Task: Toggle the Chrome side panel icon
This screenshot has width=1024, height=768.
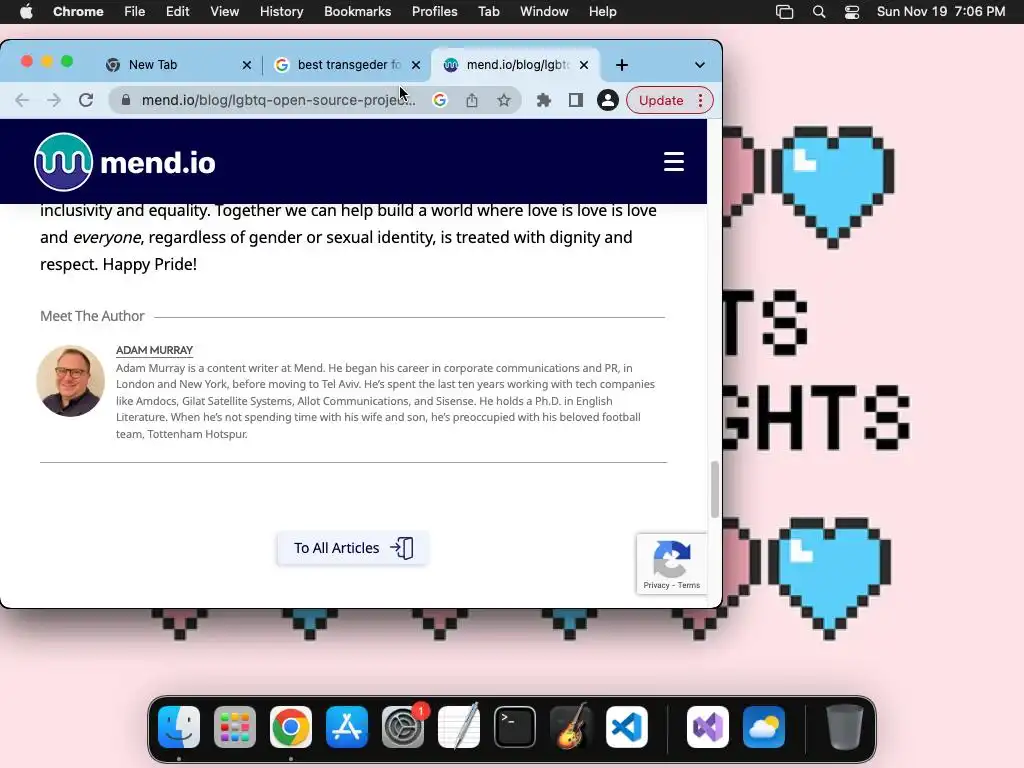Action: click(x=575, y=100)
